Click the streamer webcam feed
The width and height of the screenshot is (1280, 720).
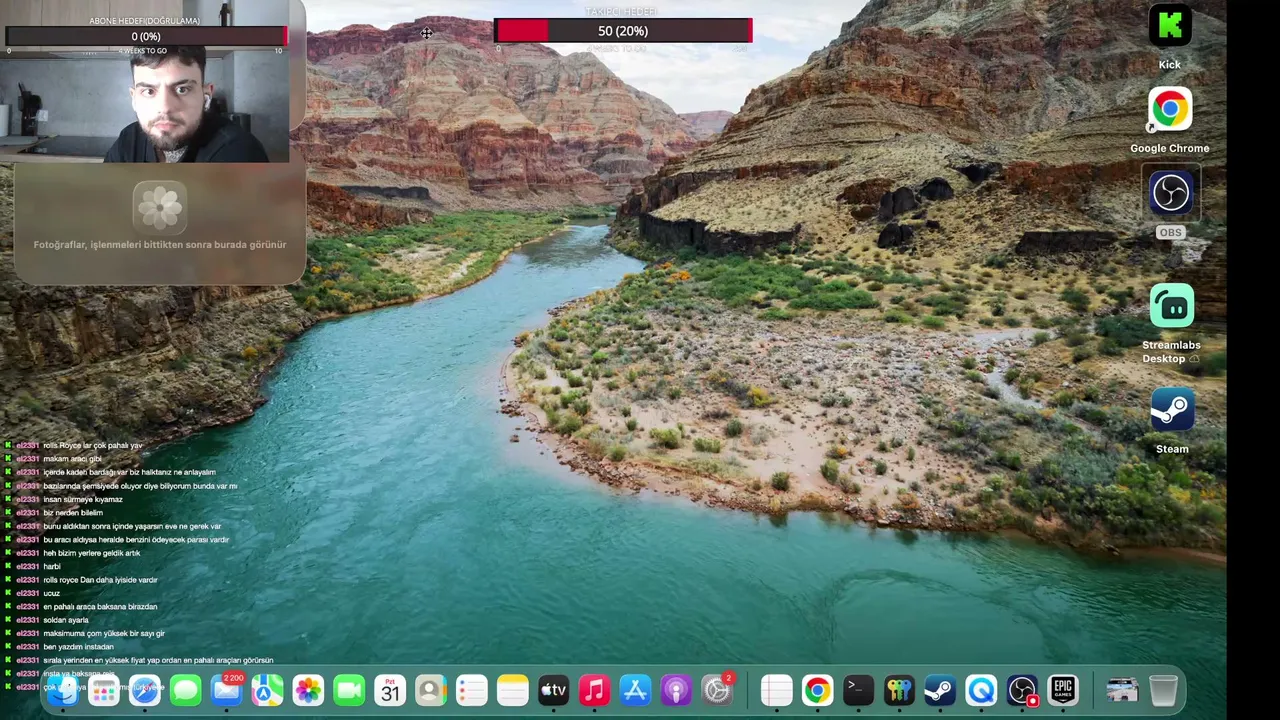pos(145,105)
